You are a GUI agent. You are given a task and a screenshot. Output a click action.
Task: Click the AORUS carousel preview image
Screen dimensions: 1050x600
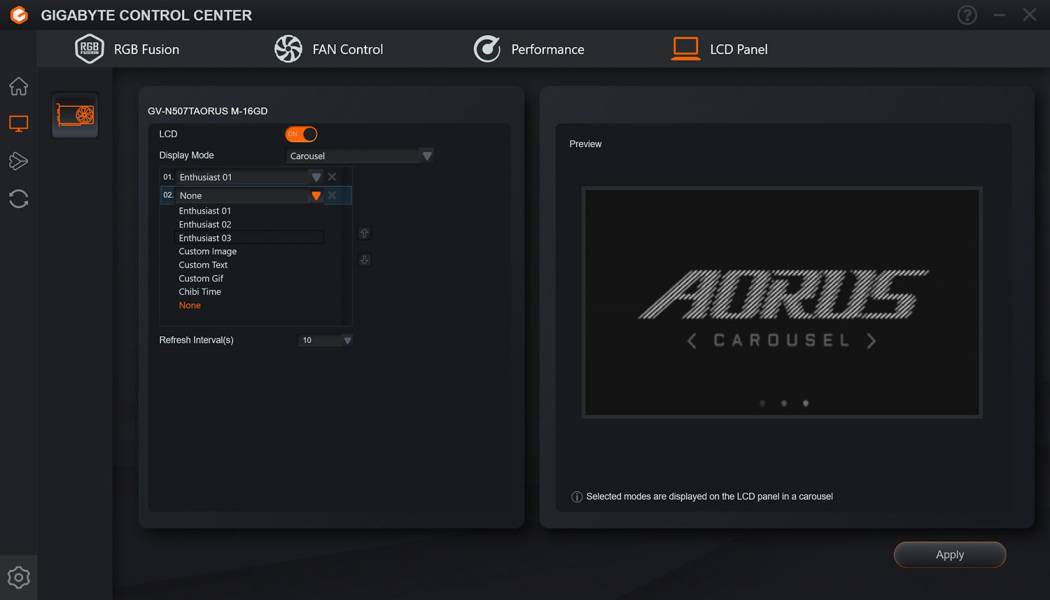pos(782,303)
